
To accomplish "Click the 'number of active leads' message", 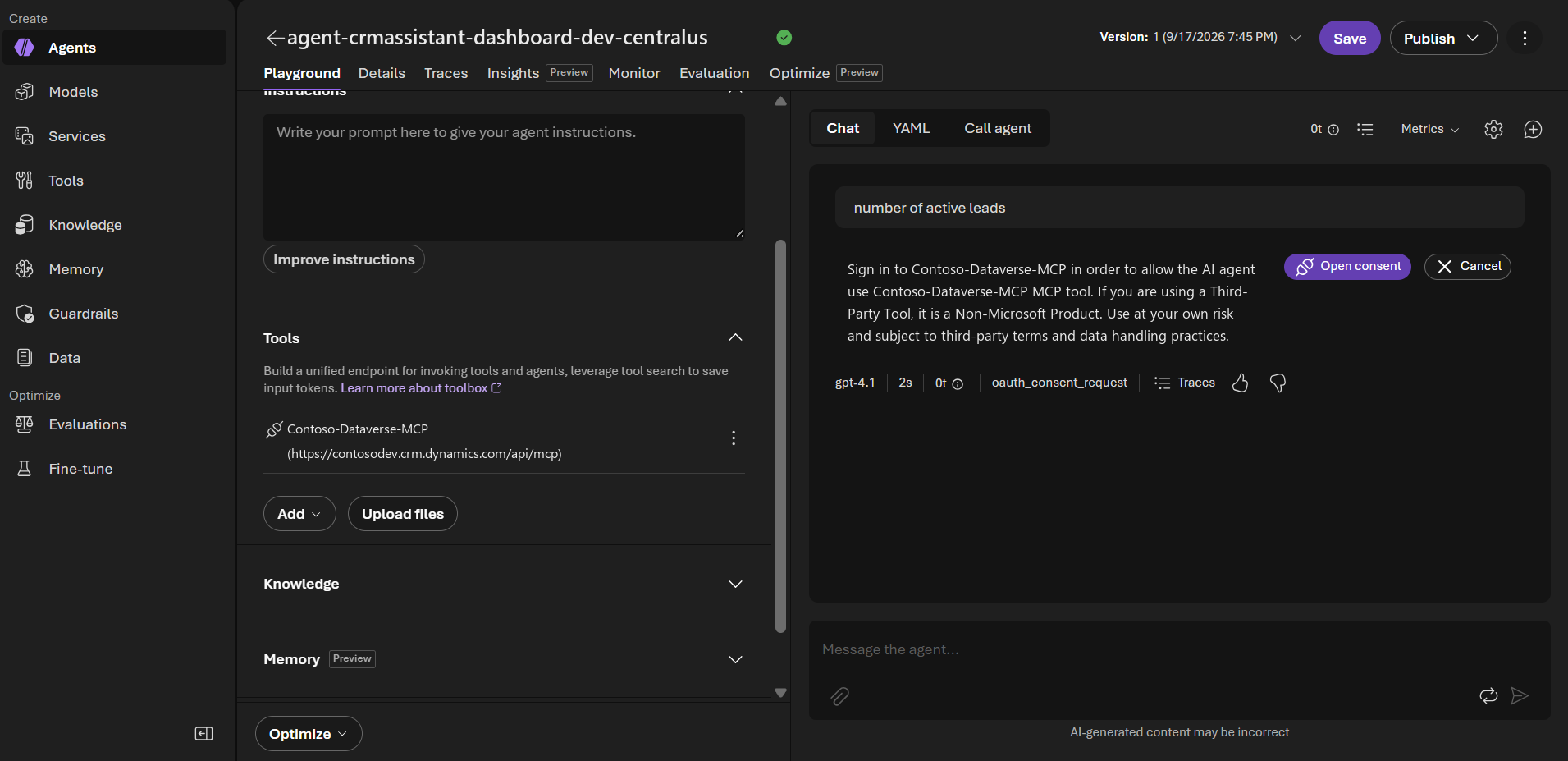I will pos(1179,208).
